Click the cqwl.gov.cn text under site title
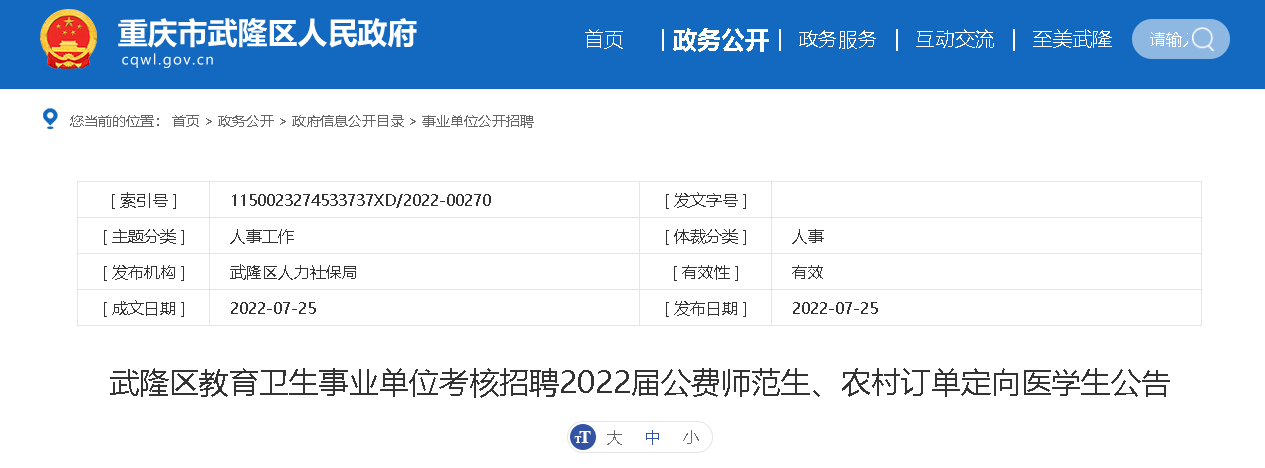The width and height of the screenshot is (1265, 468). point(167,61)
